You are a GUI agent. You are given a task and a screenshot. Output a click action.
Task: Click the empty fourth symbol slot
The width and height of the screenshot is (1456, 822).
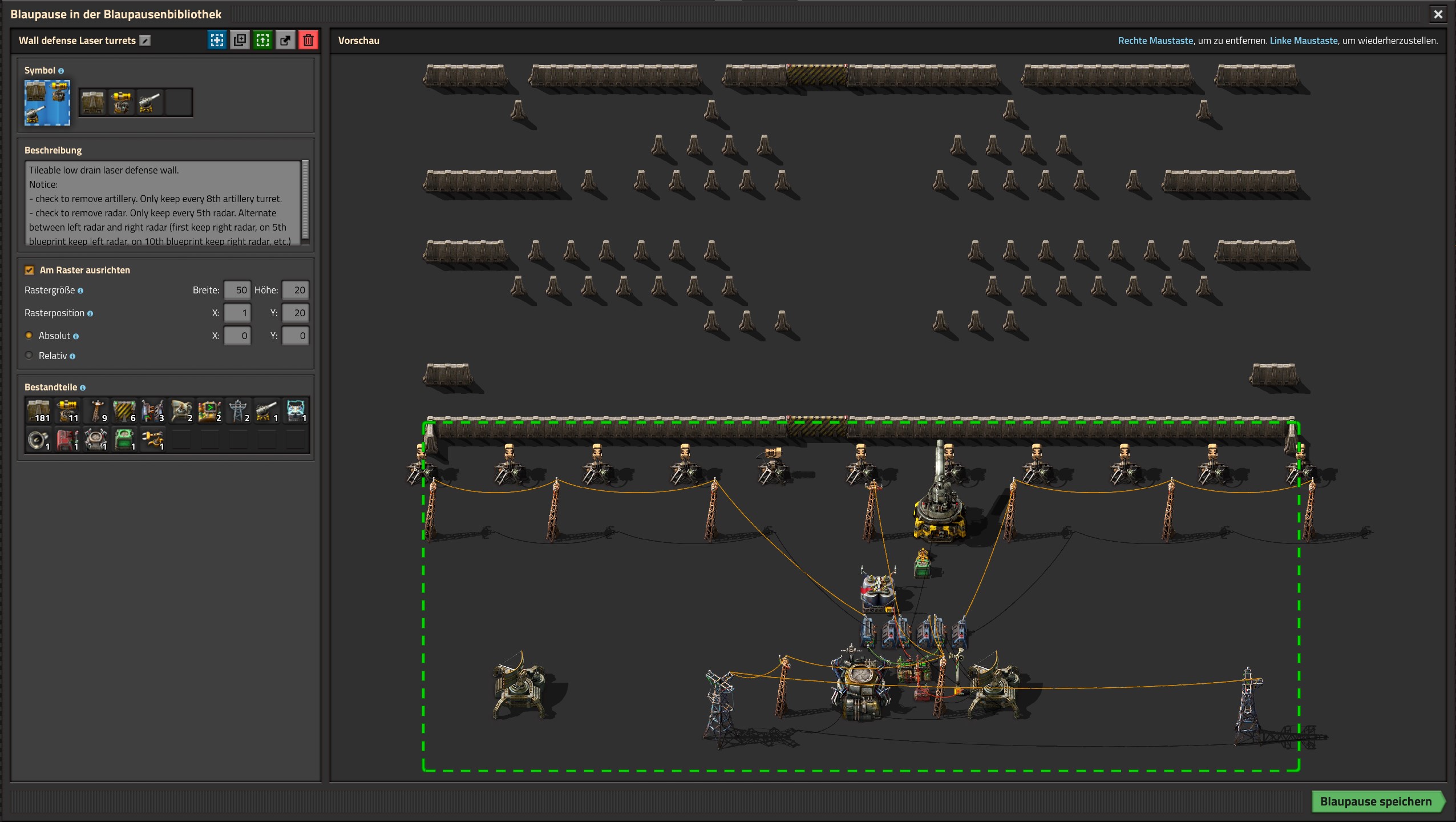(x=179, y=103)
